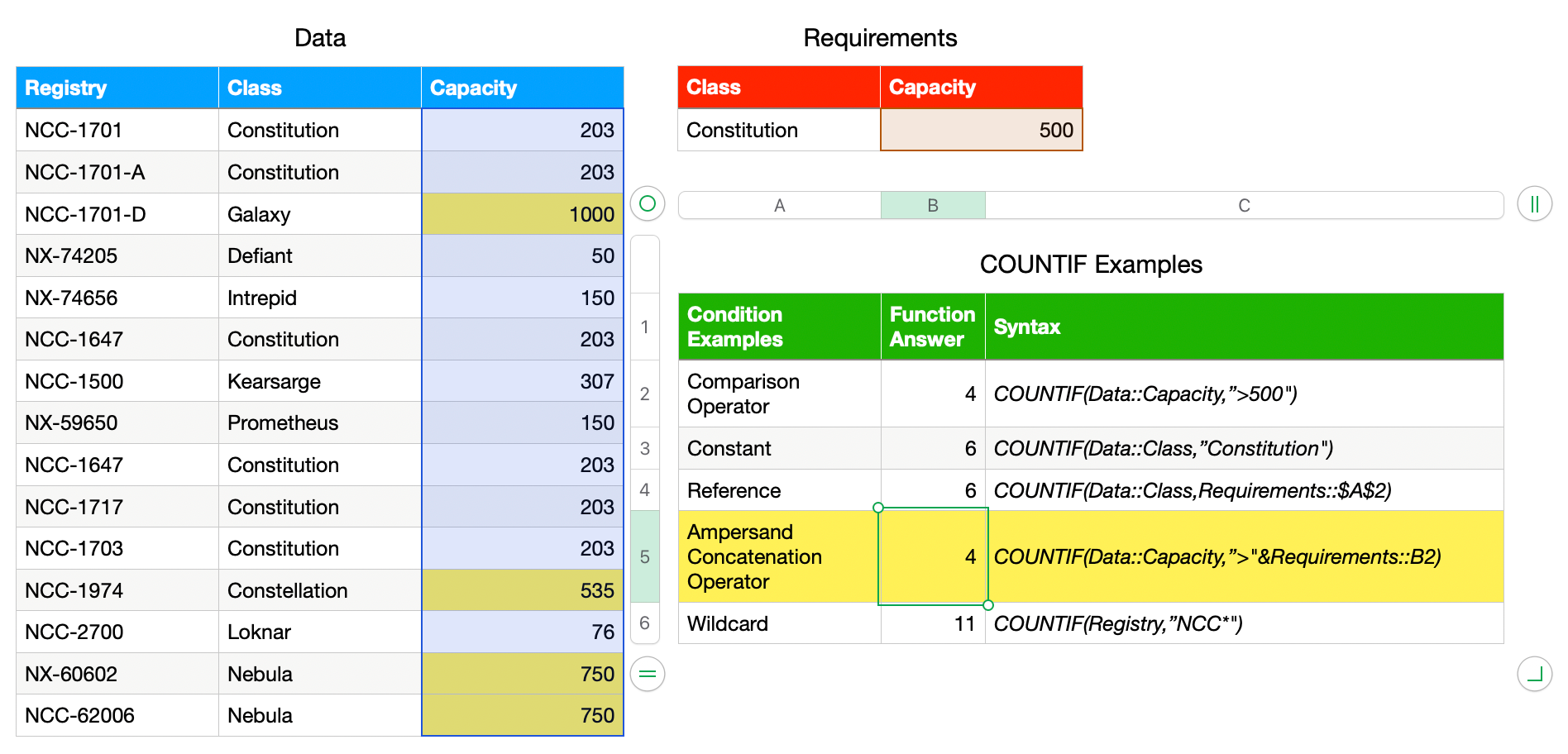The image size is (1568, 754).
Task: Select the row 6 header tab
Action: [645, 623]
